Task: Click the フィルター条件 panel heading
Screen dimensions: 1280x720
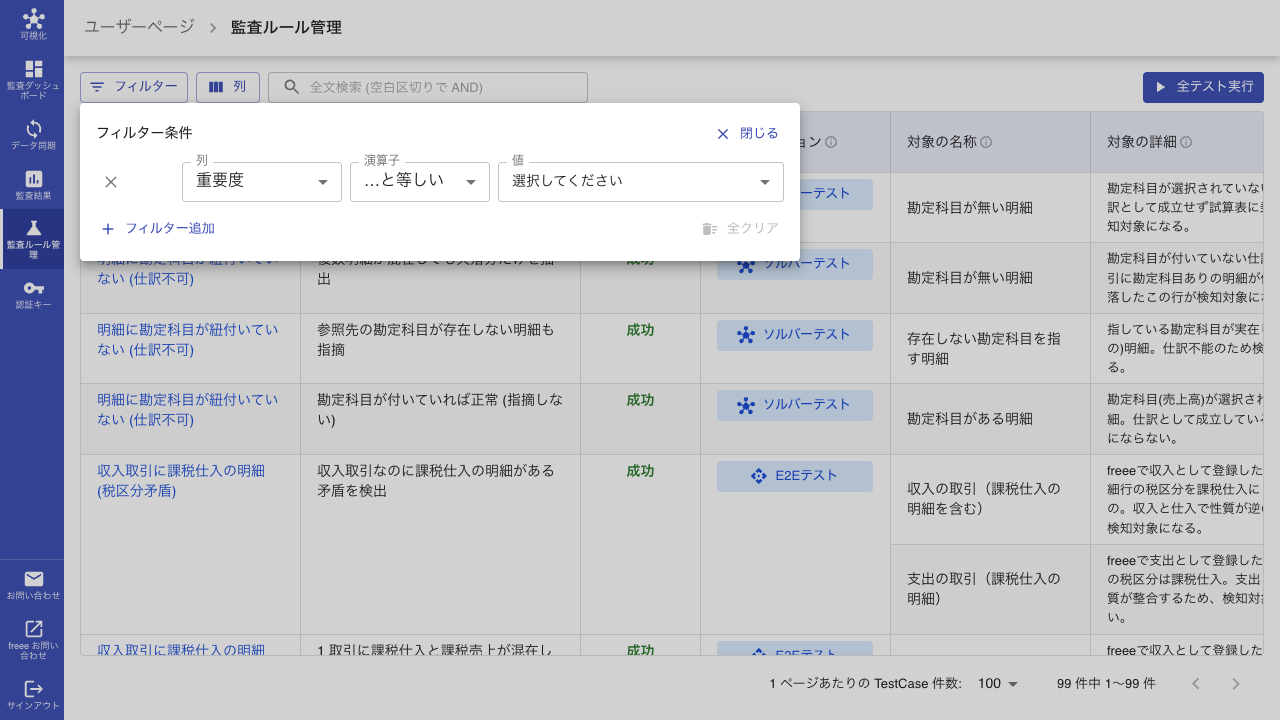Action: coord(144,133)
